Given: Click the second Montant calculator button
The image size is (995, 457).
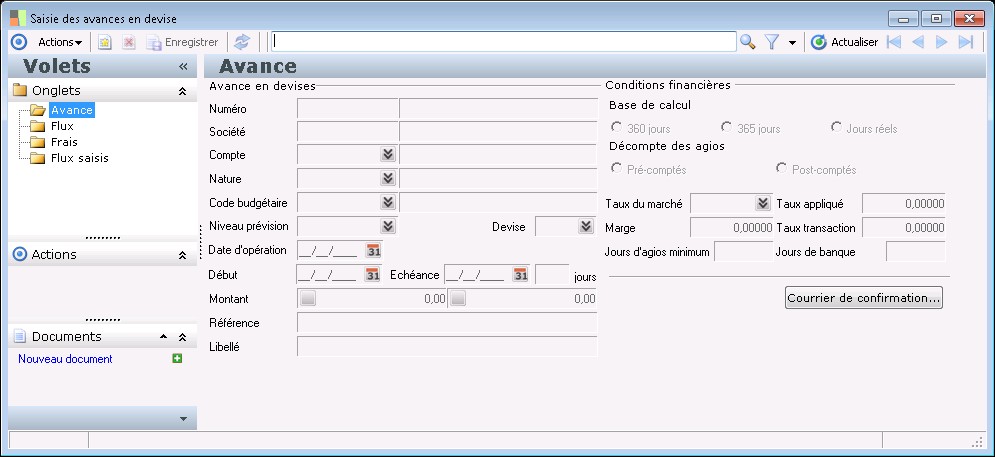Looking at the screenshot, I should (458, 298).
